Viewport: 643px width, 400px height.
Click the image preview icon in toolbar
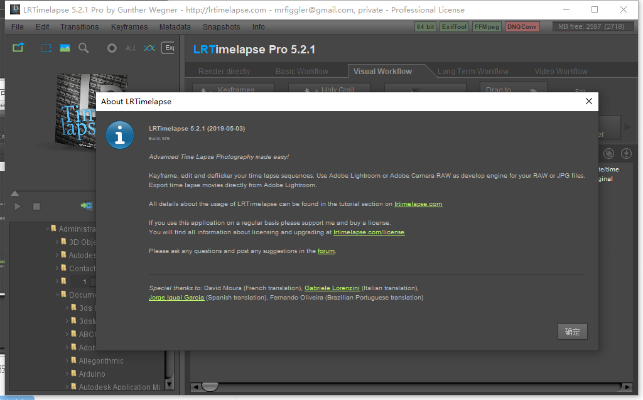click(x=63, y=47)
